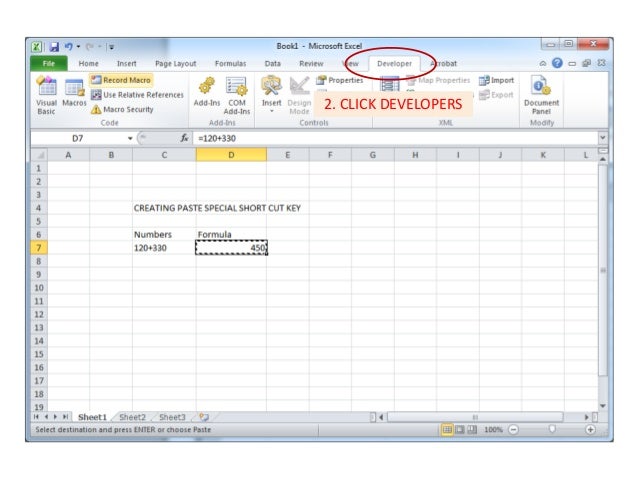Select the 'Numbers' cell
This screenshot has height=479, width=638.
(164, 234)
